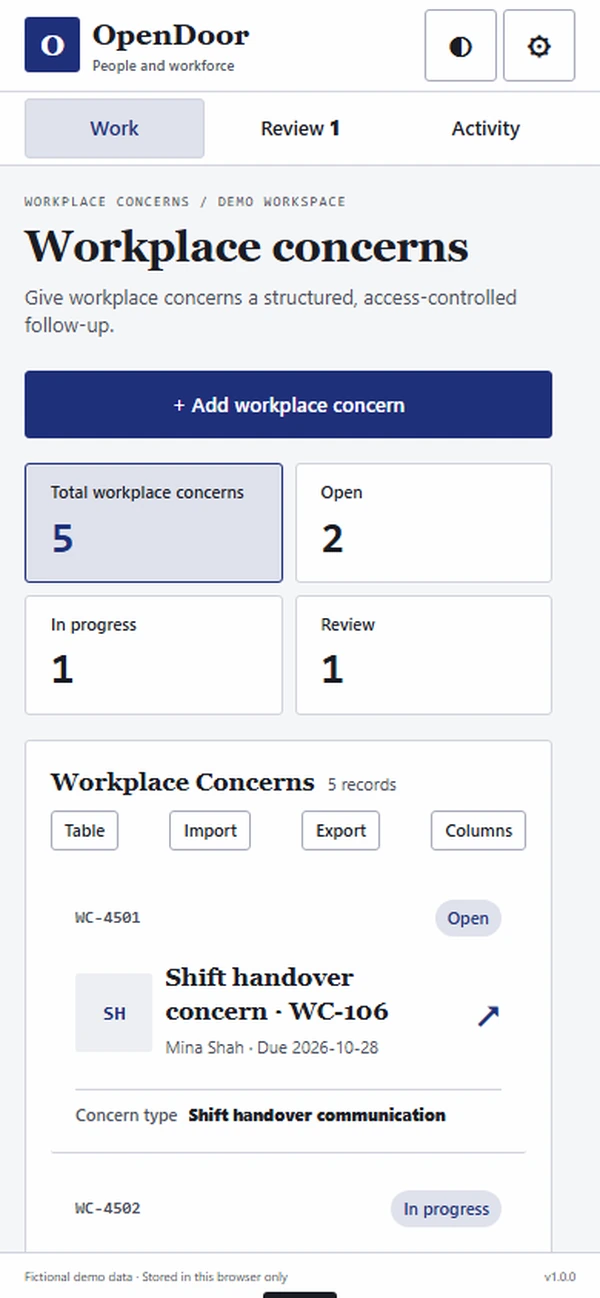Filter by the Review stat card
600x1298 pixels.
click(x=424, y=655)
